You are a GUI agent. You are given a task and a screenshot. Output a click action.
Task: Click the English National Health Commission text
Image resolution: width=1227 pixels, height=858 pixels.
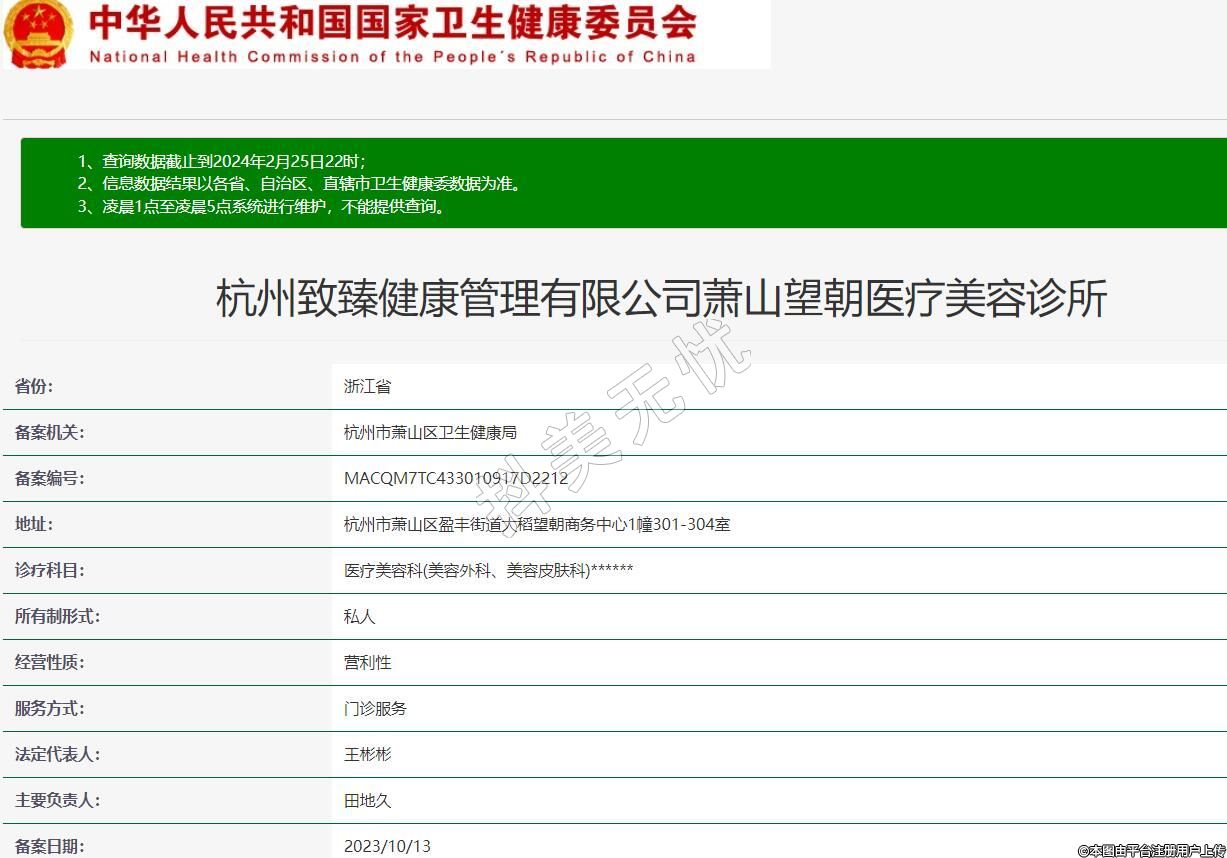point(392,57)
